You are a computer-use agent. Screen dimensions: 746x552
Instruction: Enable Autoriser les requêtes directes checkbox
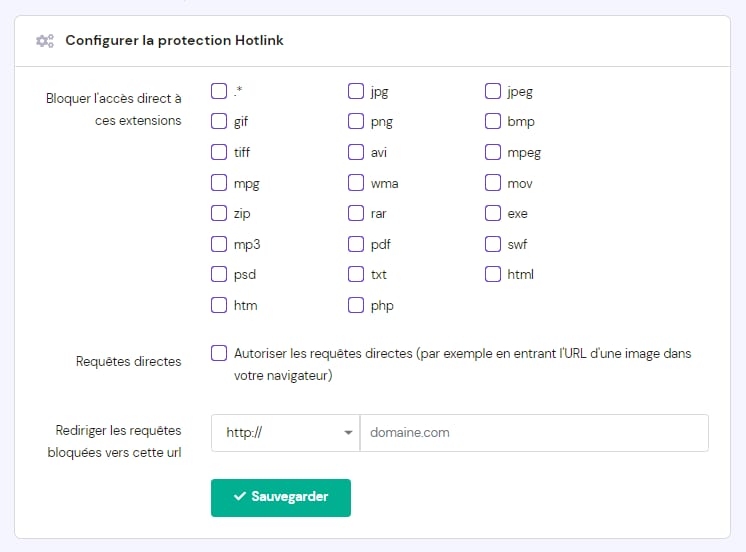point(219,353)
